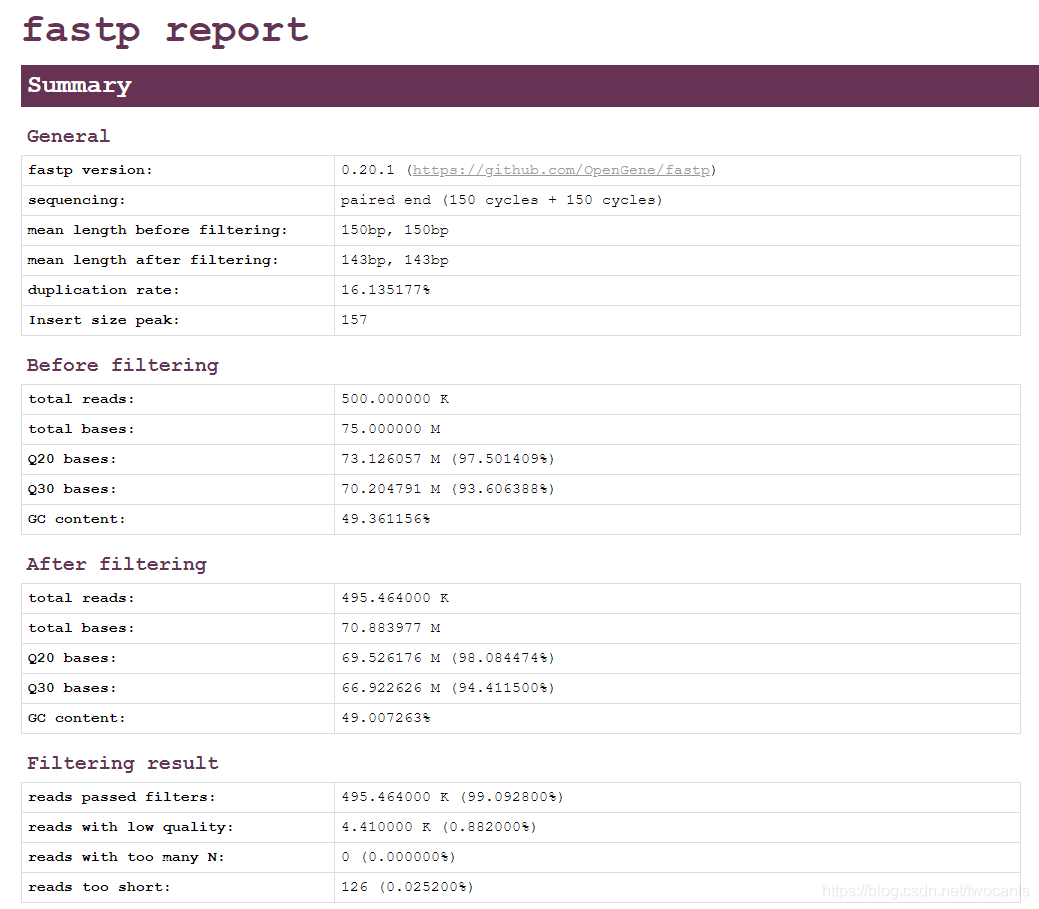Click the 'fastp report' title

point(165,31)
